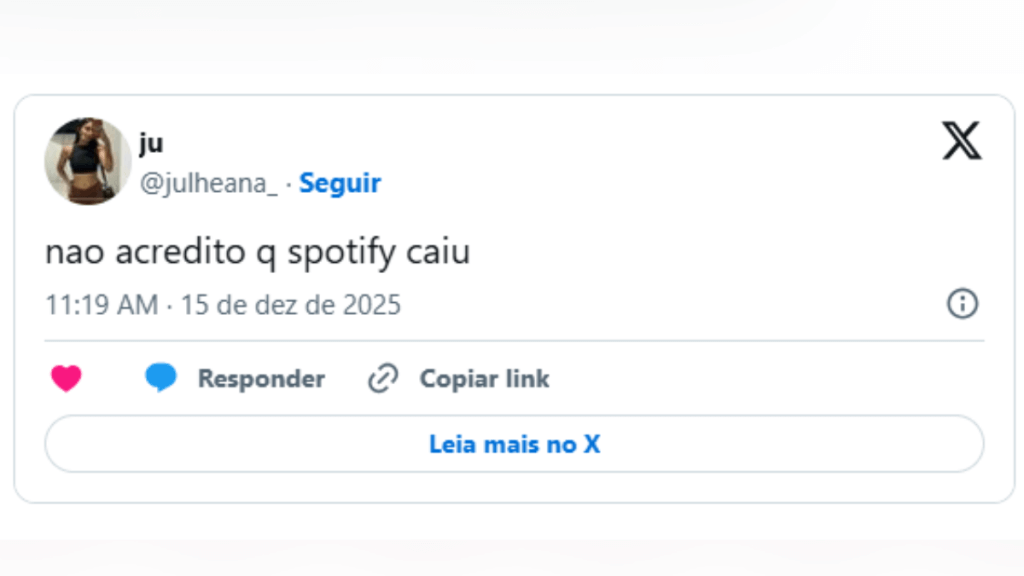Click the year "2025" in the timestamp

(x=371, y=305)
